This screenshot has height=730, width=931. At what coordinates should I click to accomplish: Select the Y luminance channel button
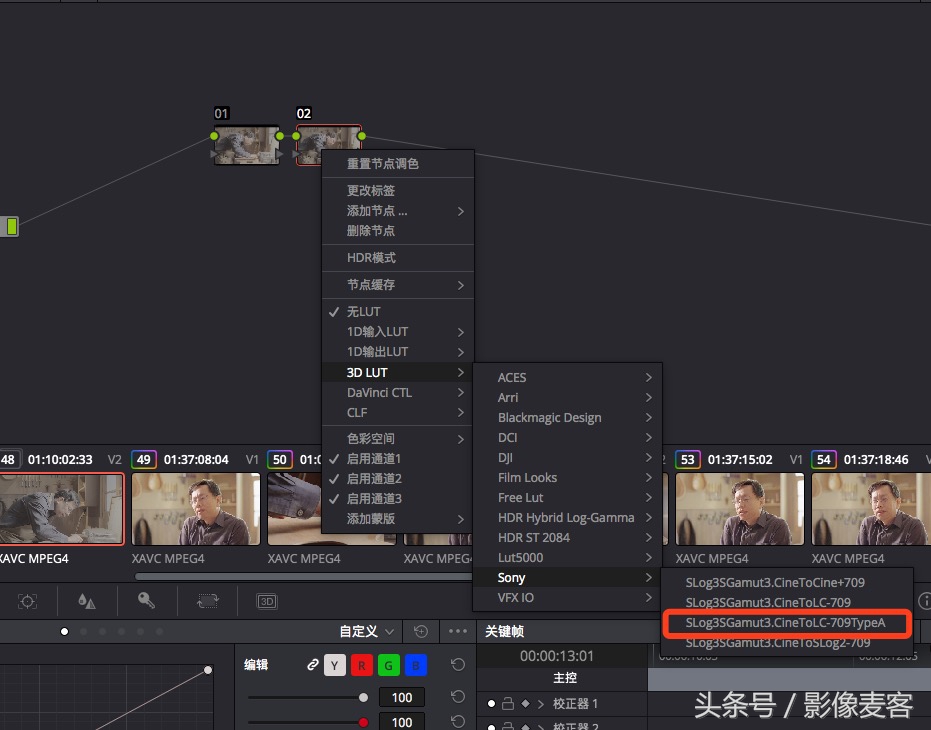[x=334, y=665]
